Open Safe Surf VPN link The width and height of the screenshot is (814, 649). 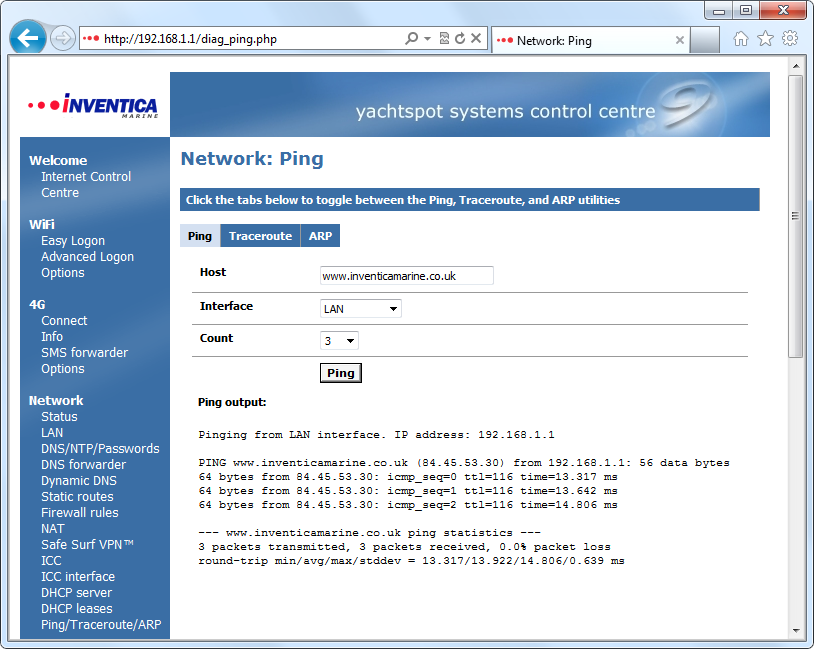pos(87,545)
